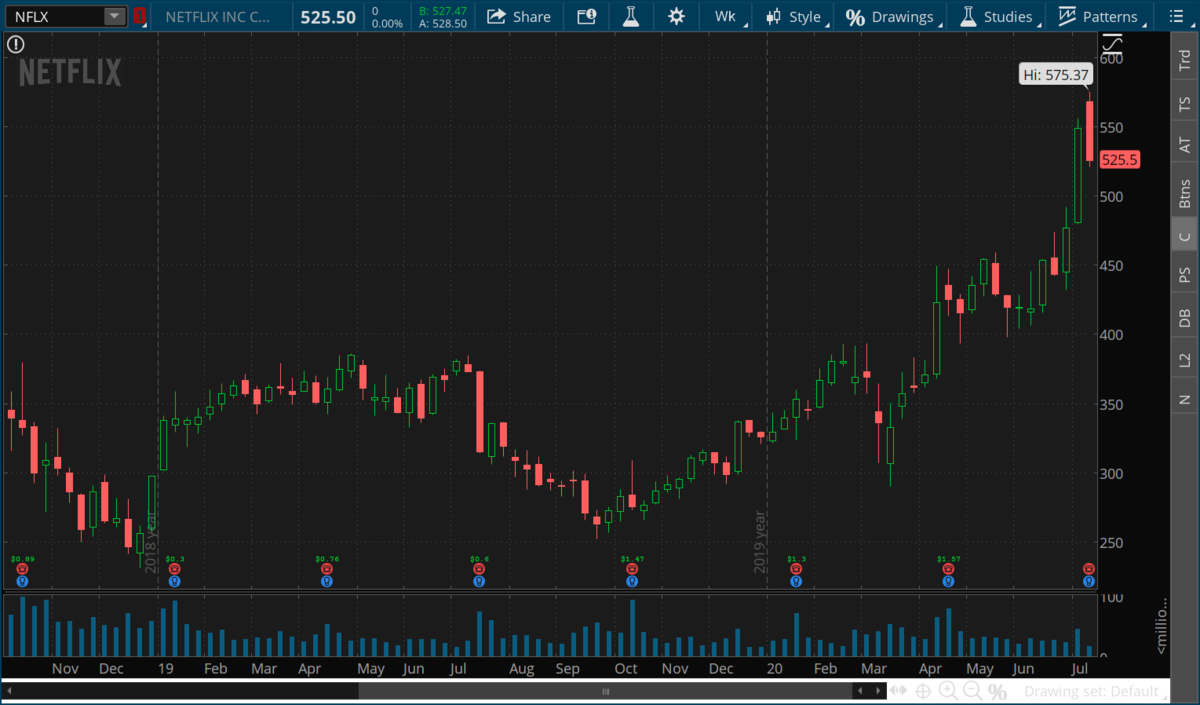Click the earnings icon labeled $0.76
The height and width of the screenshot is (705, 1200).
326,569
